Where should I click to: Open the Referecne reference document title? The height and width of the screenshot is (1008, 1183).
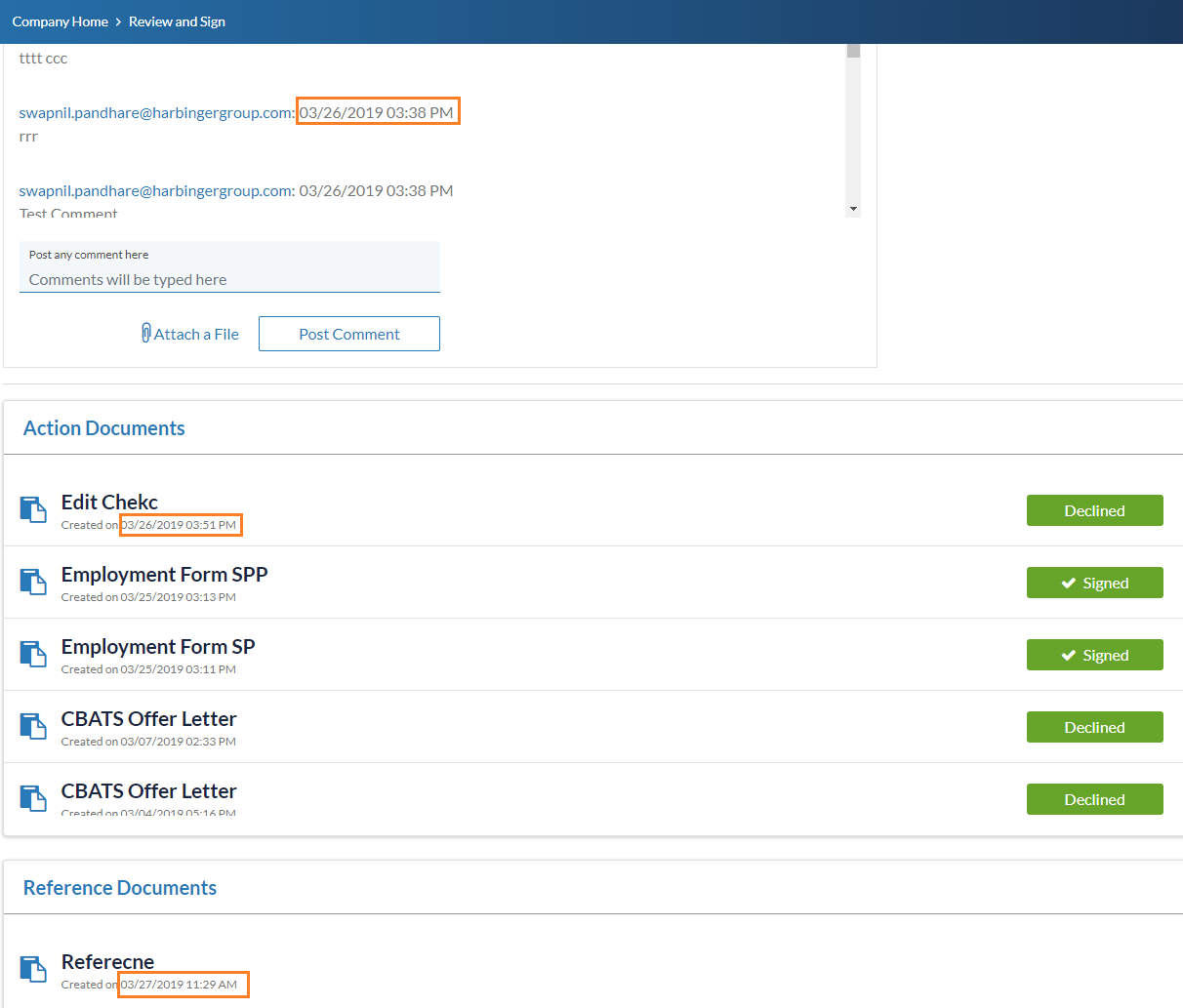click(x=107, y=961)
